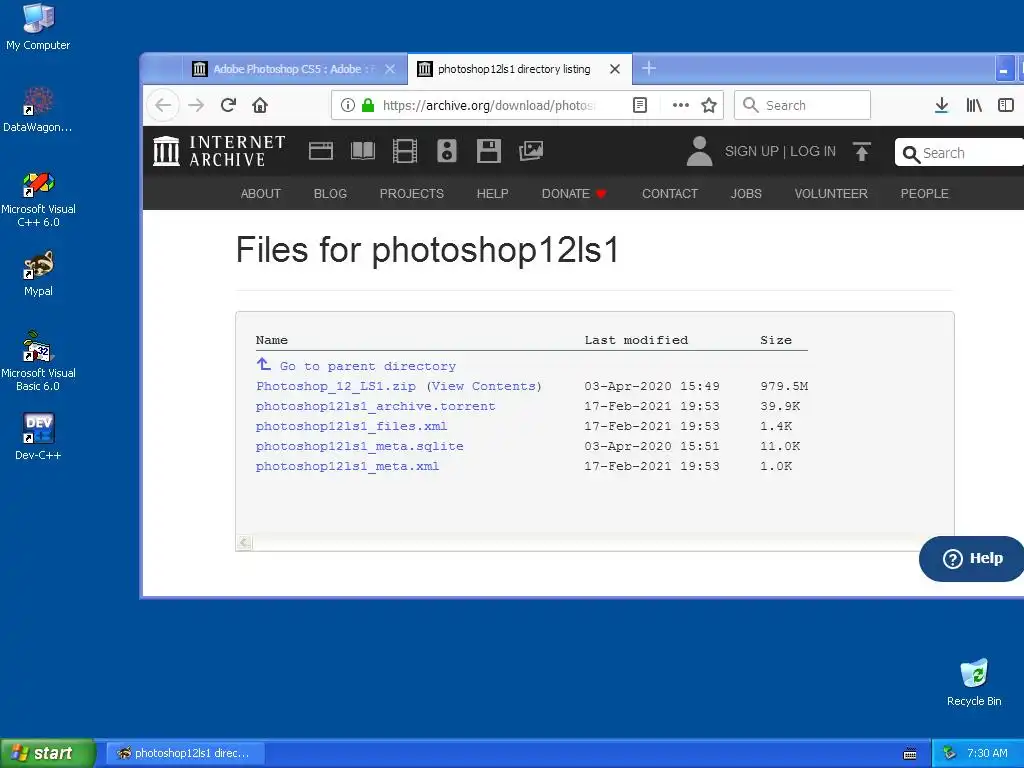Open a new browser tab
The height and width of the screenshot is (768, 1024).
[x=648, y=68]
